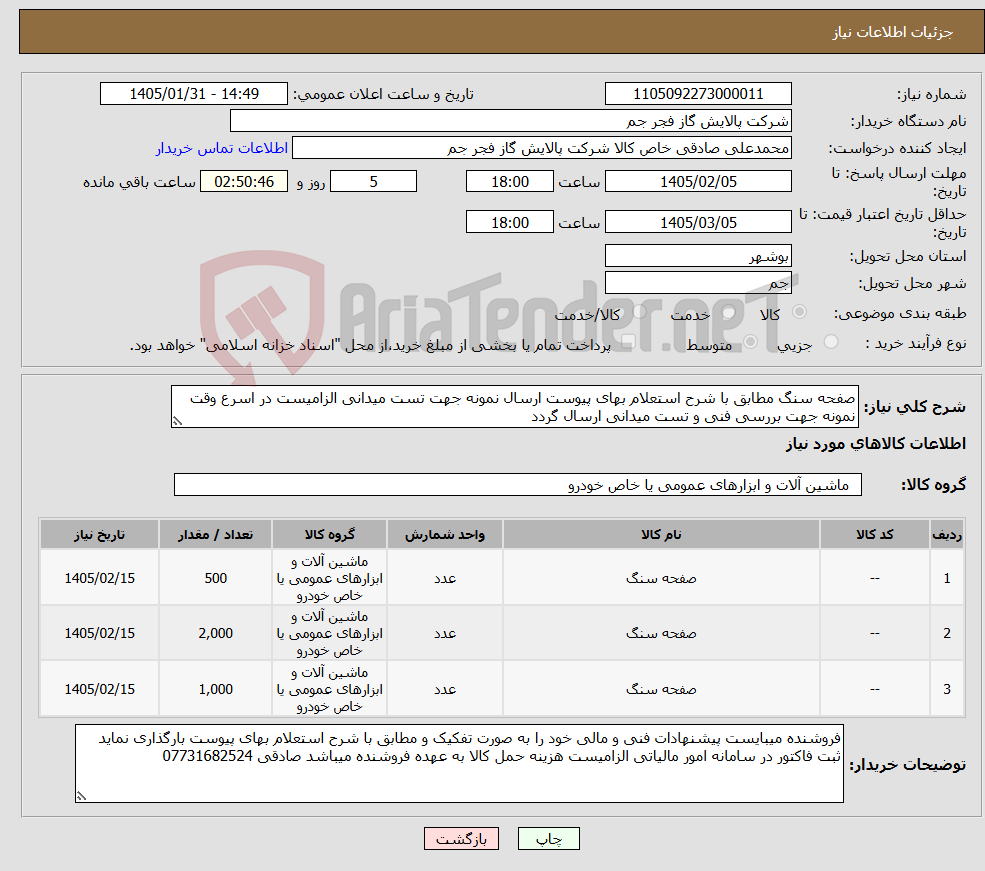This screenshot has width=985, height=871.
Task: Click the need number field 1105092273000011
Action: click(x=698, y=94)
